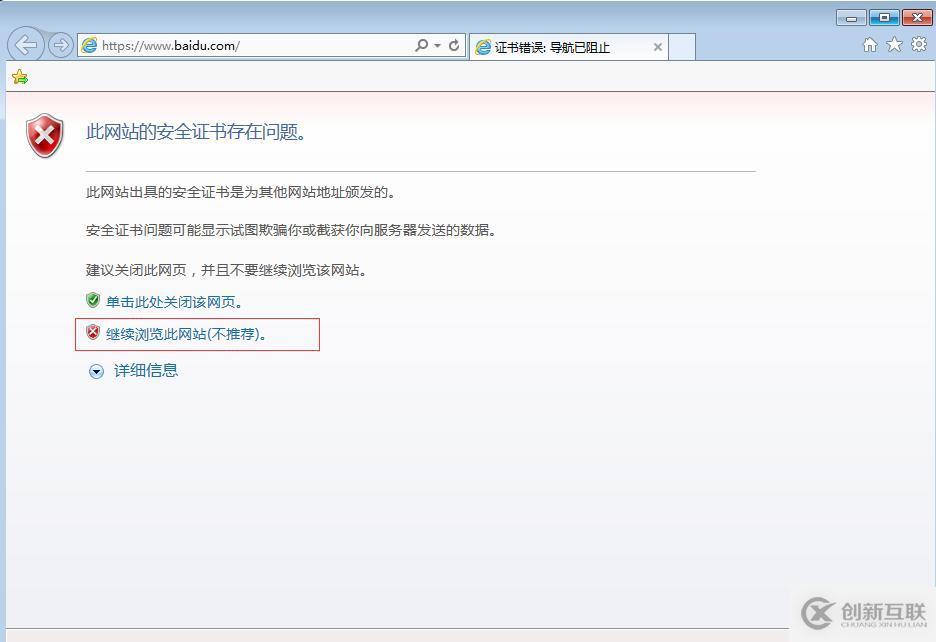The height and width of the screenshot is (642, 936).
Task: Select the 证书错误: 导航已阻止 tab
Action: coord(553,47)
